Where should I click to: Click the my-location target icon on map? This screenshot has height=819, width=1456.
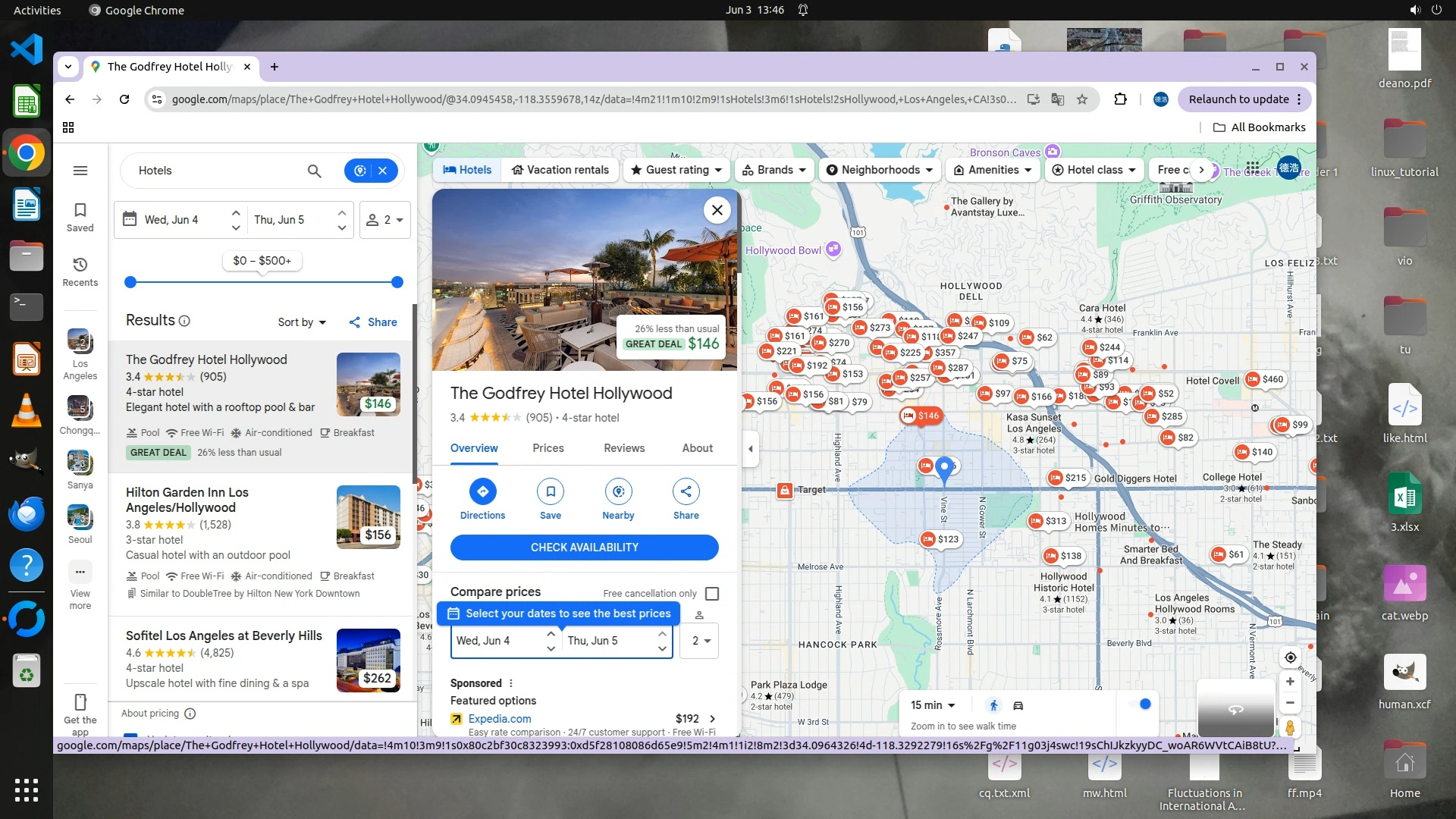click(x=1290, y=657)
